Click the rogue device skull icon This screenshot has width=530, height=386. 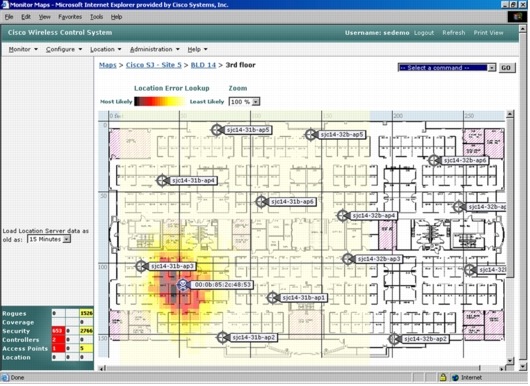click(x=183, y=285)
